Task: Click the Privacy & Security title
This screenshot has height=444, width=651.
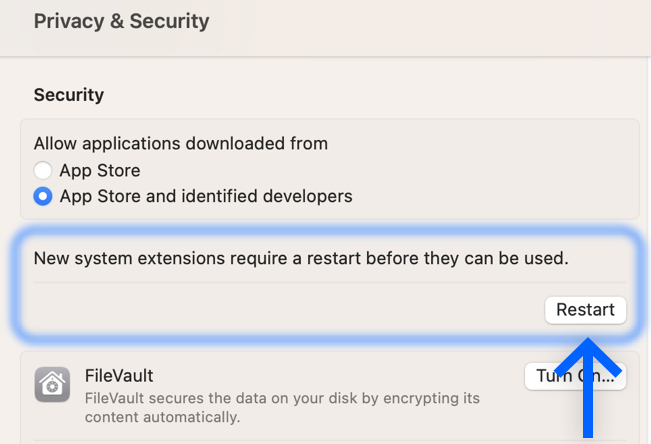Action: pyautogui.click(x=121, y=21)
